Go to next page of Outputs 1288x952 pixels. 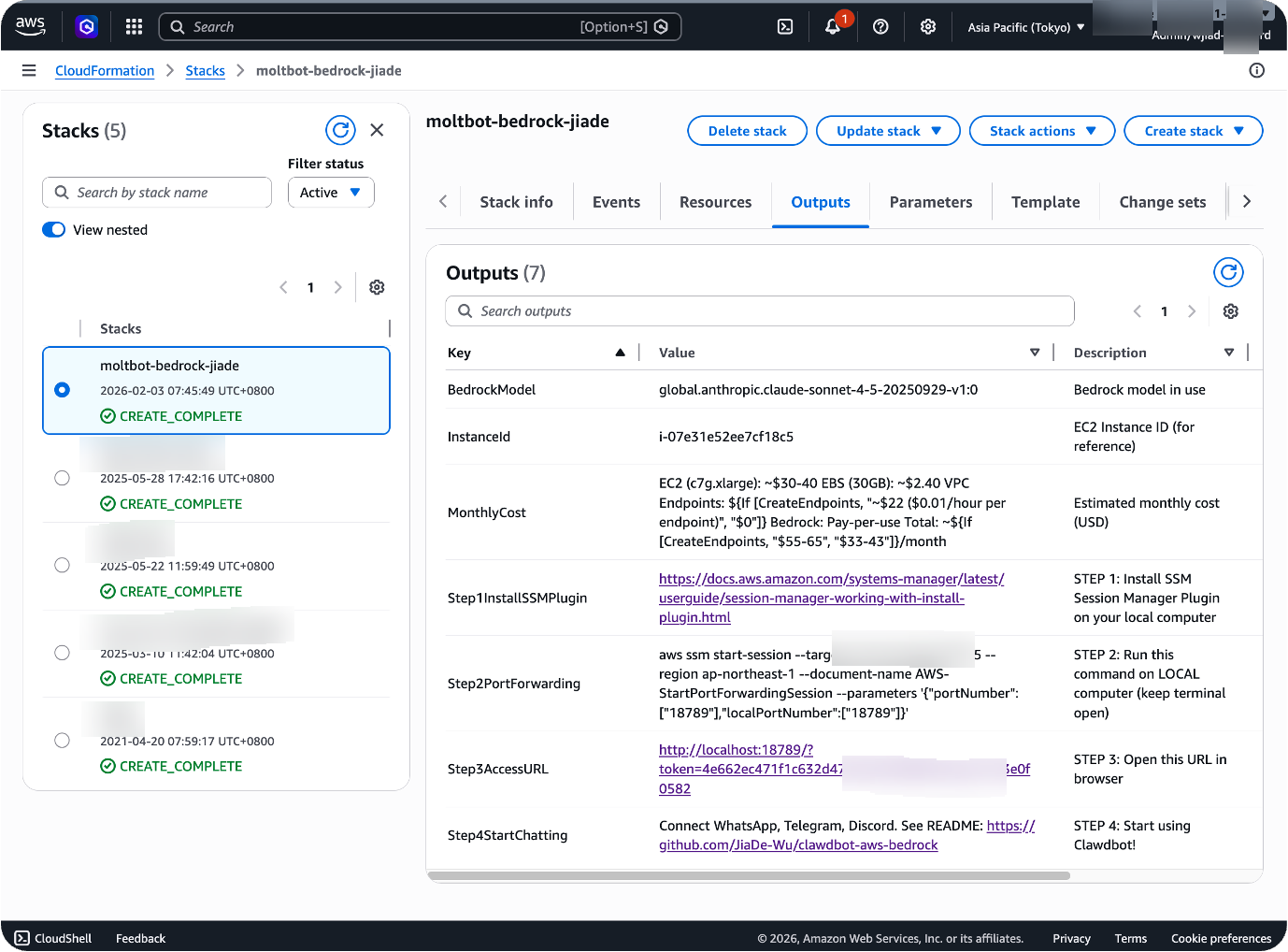pyautogui.click(x=1192, y=311)
